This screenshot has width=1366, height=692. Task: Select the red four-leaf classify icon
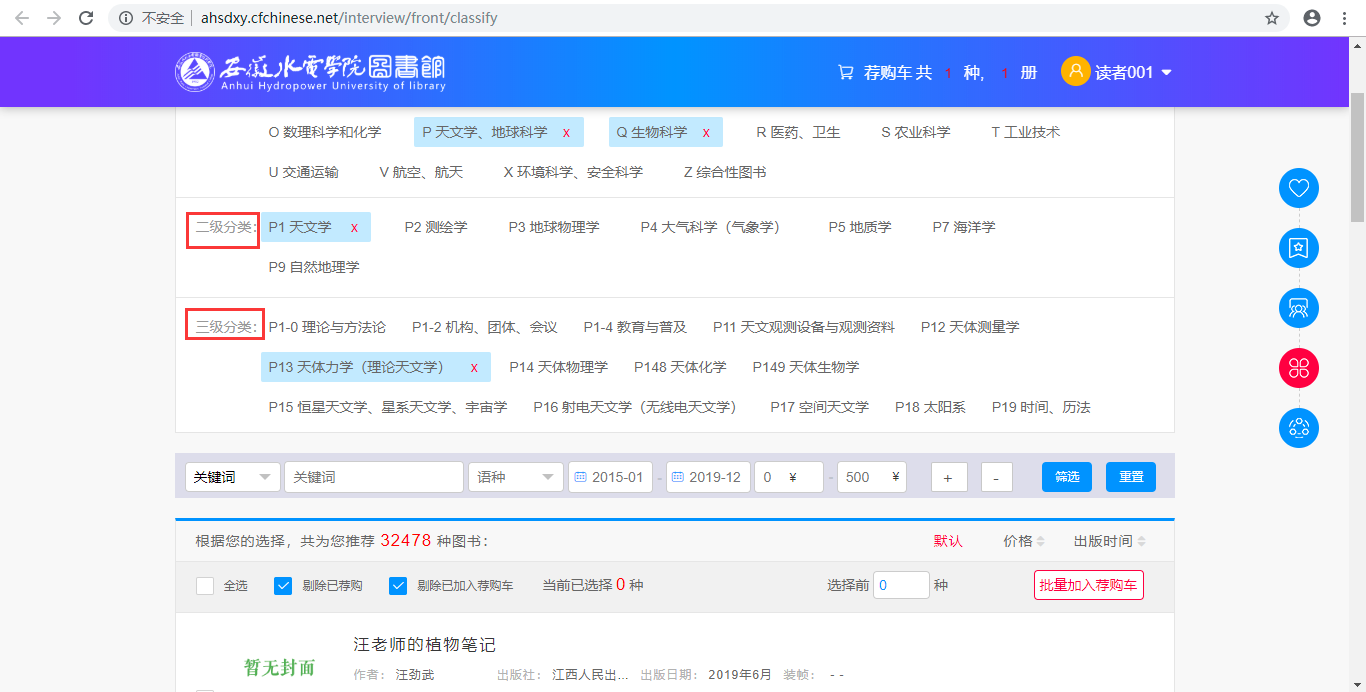click(1298, 368)
